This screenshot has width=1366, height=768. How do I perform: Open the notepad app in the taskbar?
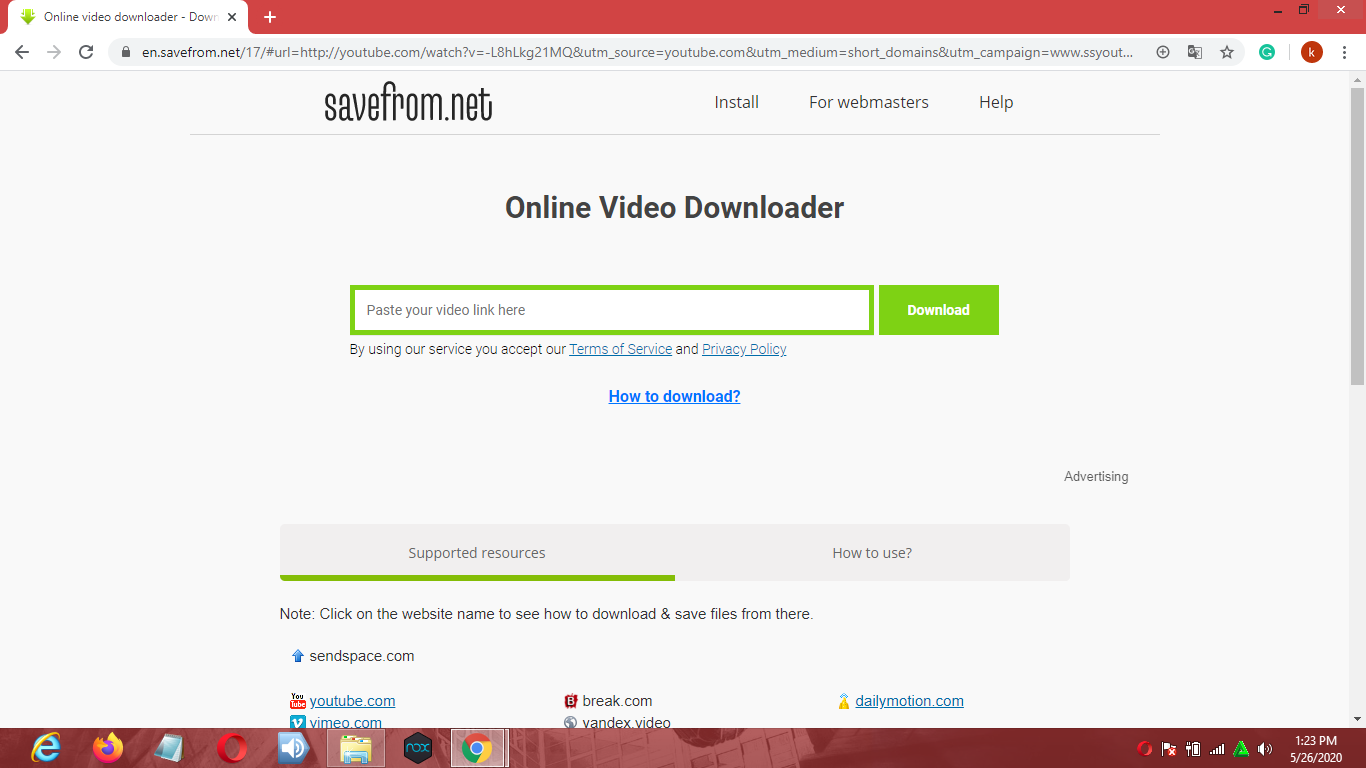point(170,748)
